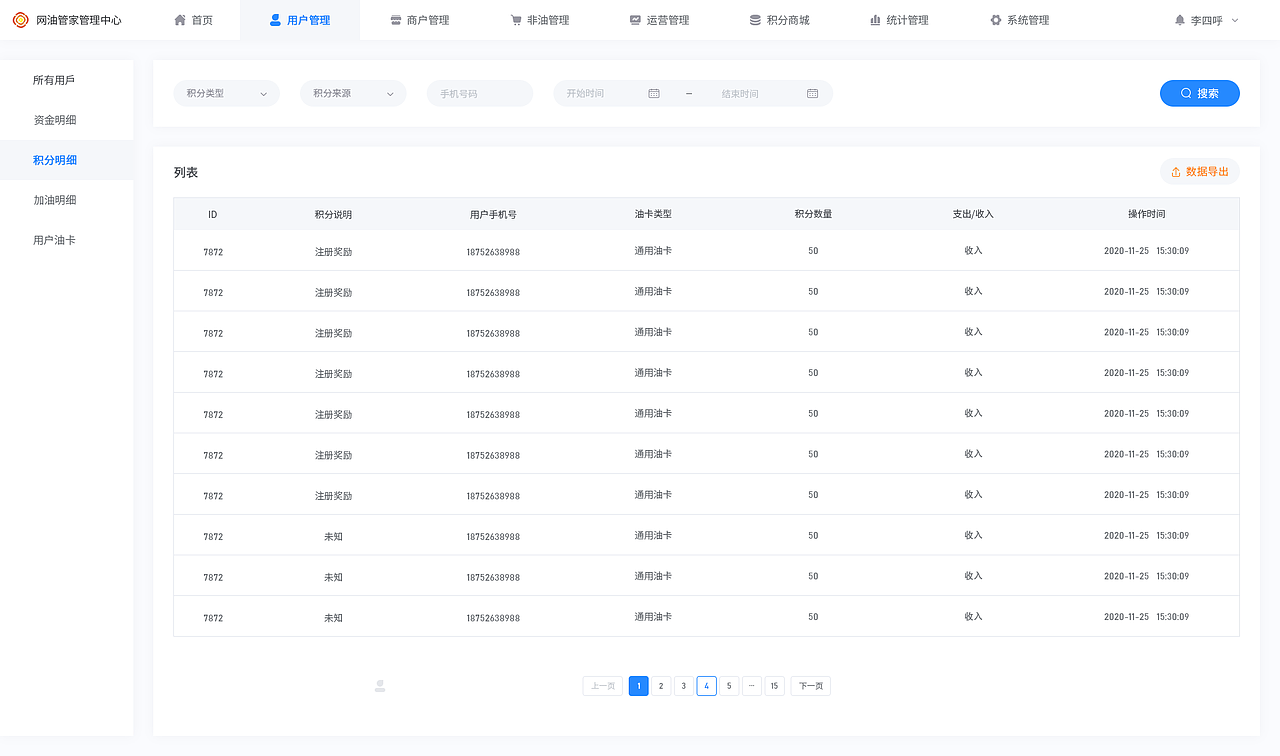Click the stack icon beside 积分商城
The height and width of the screenshot is (756, 1280).
click(x=755, y=20)
